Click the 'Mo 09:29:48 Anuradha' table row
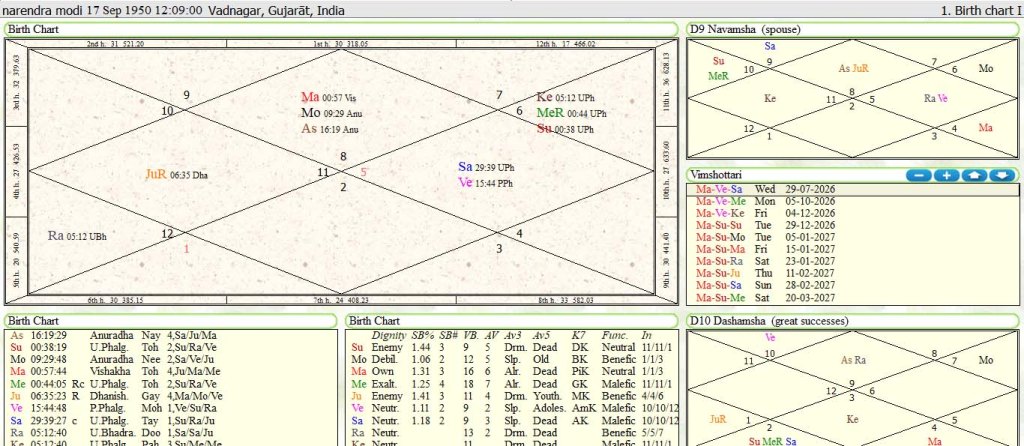The image size is (1024, 446). click(x=171, y=359)
